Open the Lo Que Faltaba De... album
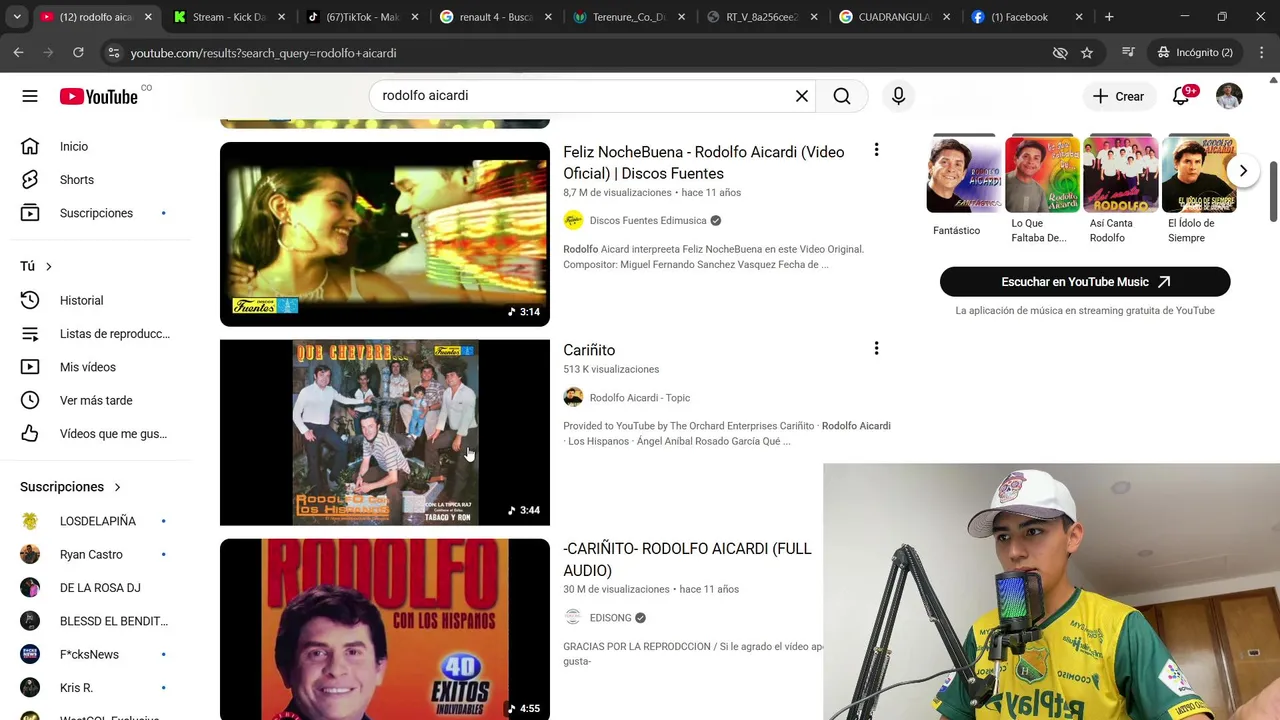The width and height of the screenshot is (1280, 720). (x=1042, y=175)
